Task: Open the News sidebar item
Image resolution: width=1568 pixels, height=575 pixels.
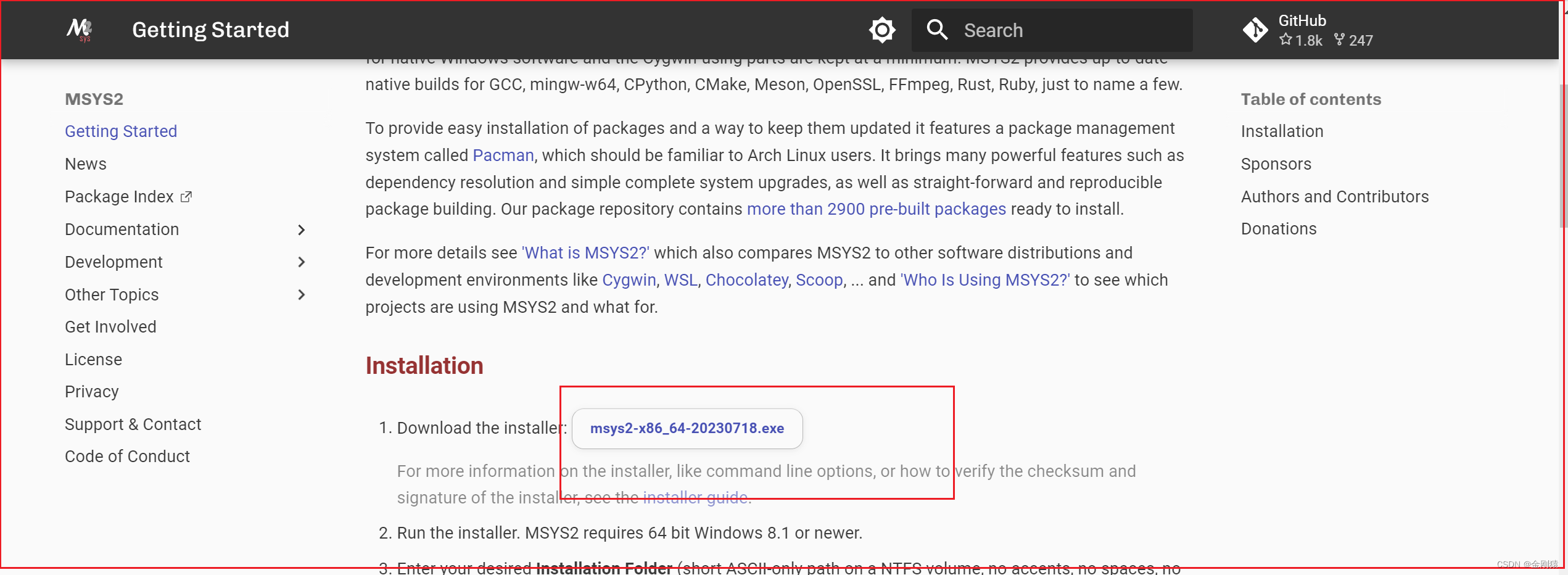Action: (x=86, y=164)
